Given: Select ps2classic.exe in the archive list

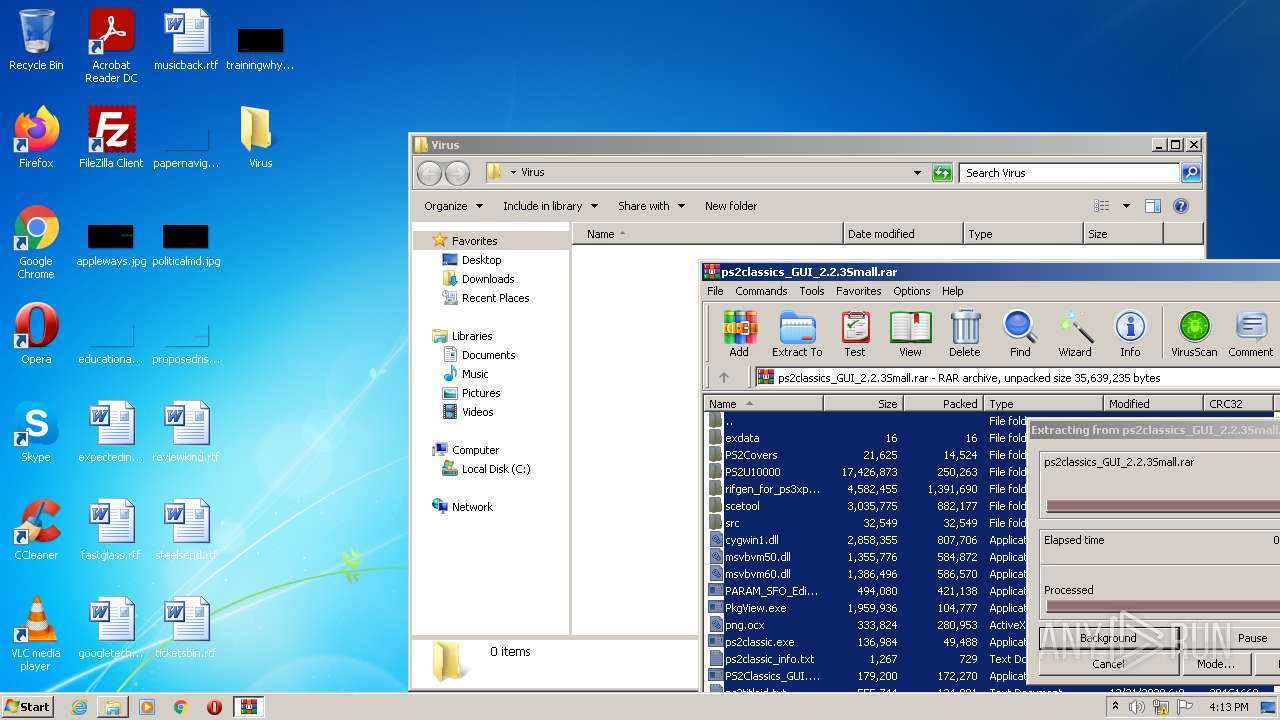Looking at the screenshot, I should point(866,642).
